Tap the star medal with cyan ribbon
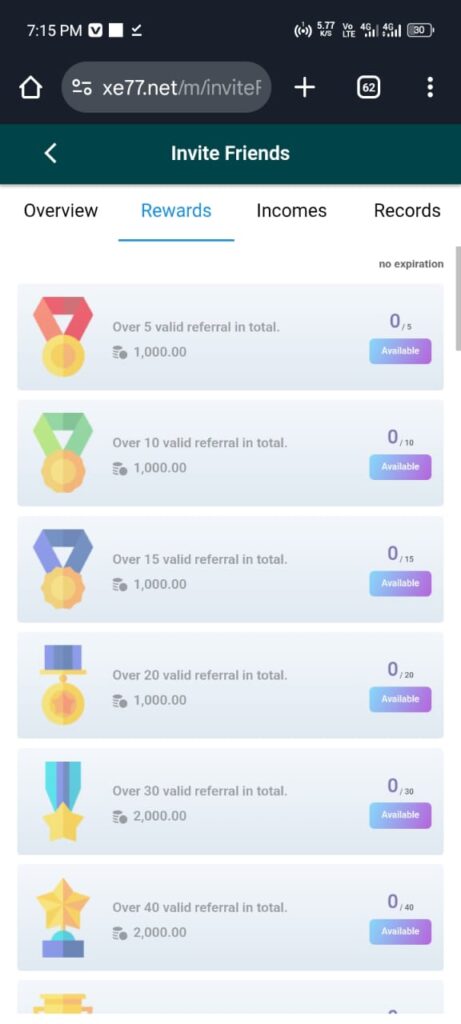This screenshot has height=1024, width=461. click(x=63, y=801)
